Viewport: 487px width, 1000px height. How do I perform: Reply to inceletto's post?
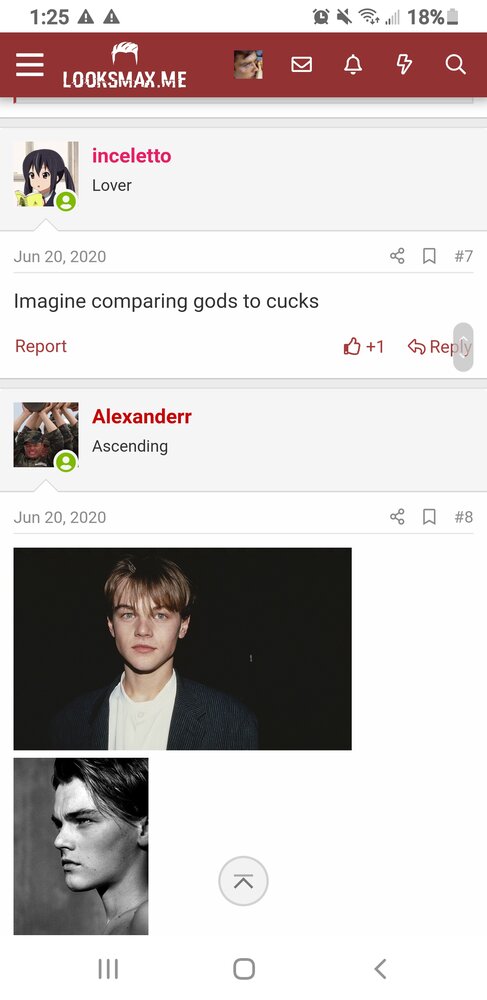click(x=440, y=346)
